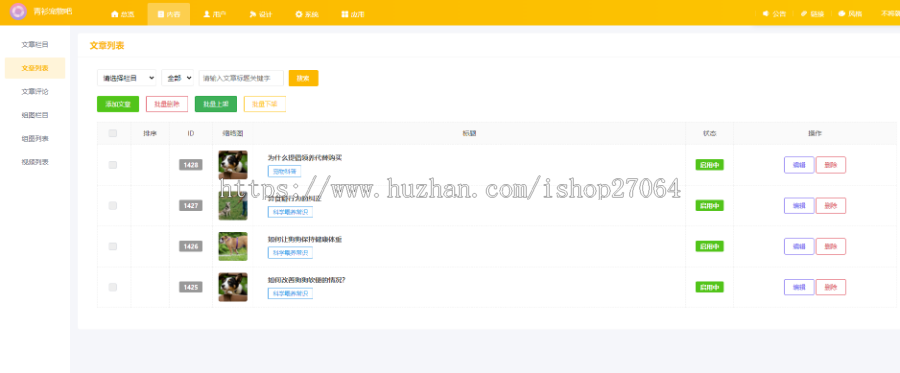This screenshot has height=373, width=900.
Task: Toggle the 启用中 status of article 1425
Action: point(709,287)
